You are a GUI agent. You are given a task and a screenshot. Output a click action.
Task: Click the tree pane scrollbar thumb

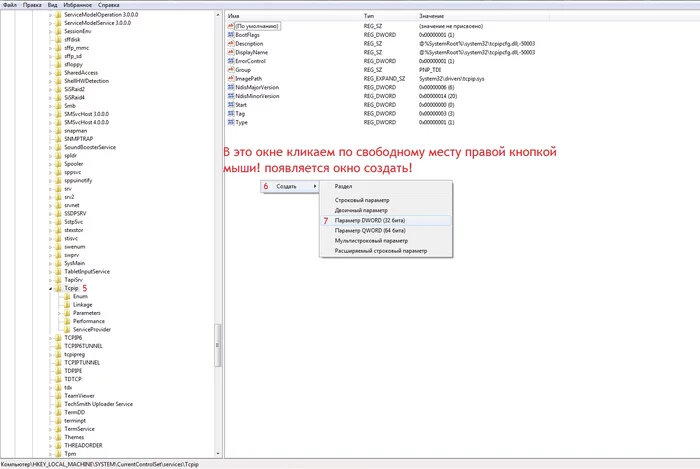[x=218, y=345]
